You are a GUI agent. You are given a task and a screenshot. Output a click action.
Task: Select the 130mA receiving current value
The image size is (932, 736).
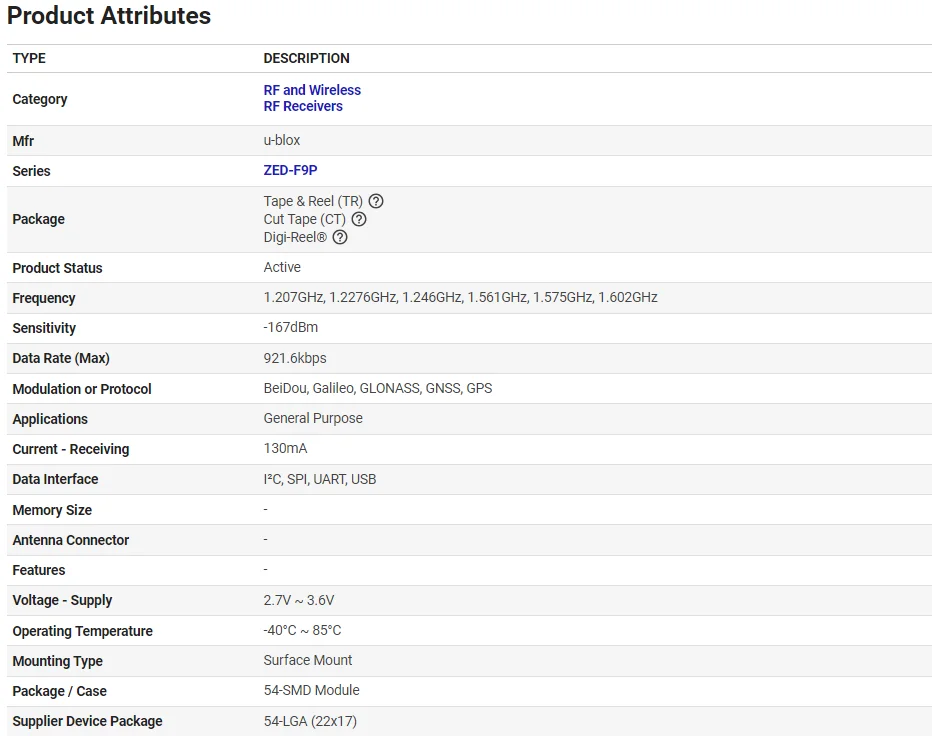click(285, 448)
